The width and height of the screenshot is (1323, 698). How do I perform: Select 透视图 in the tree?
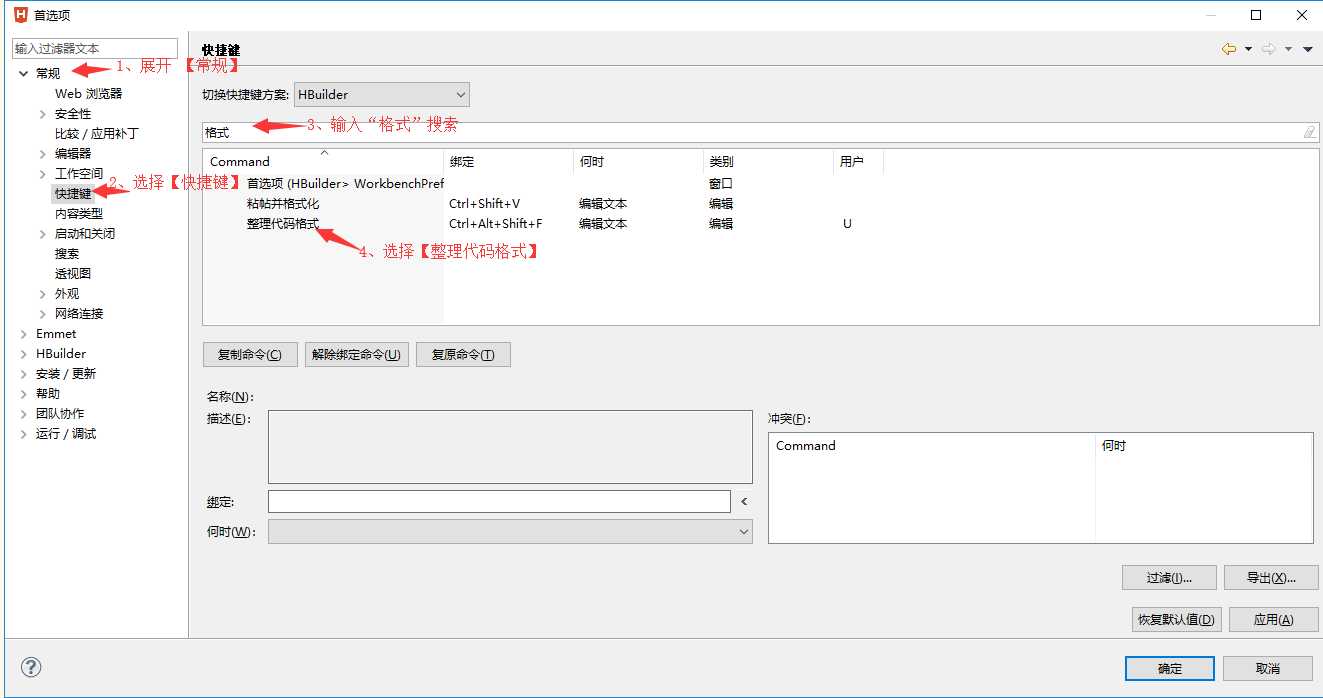[72, 273]
